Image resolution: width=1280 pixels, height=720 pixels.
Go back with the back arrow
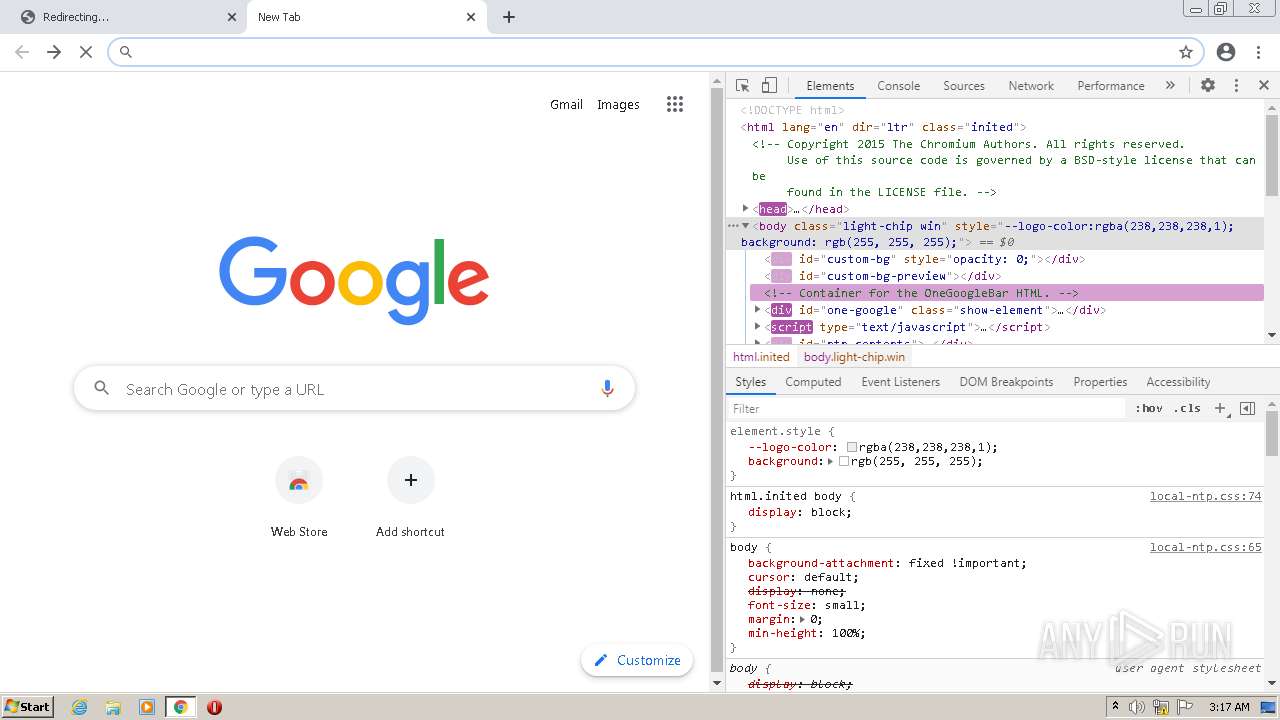pyautogui.click(x=22, y=52)
